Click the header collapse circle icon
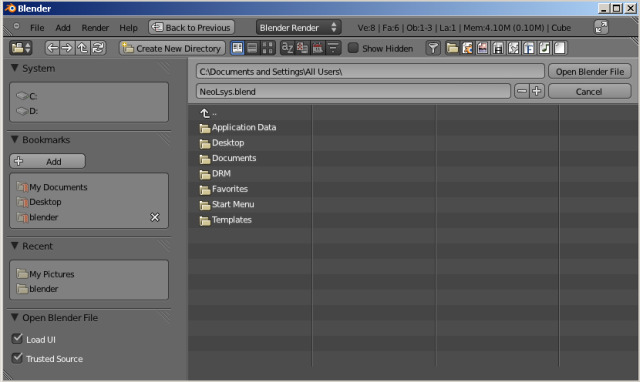The width and height of the screenshot is (640, 382). point(16,26)
